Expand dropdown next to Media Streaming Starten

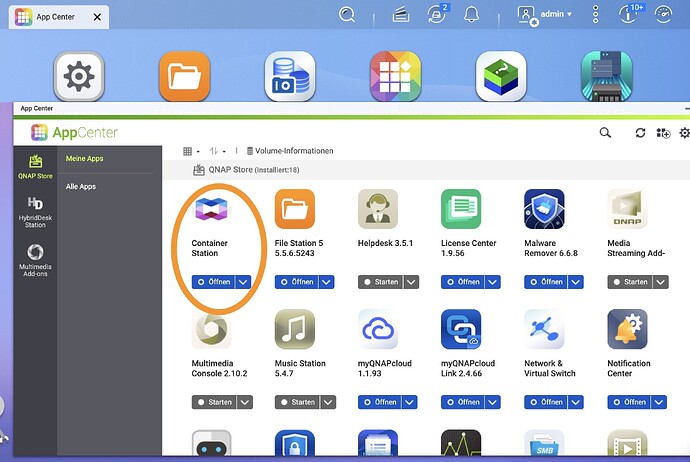click(661, 282)
